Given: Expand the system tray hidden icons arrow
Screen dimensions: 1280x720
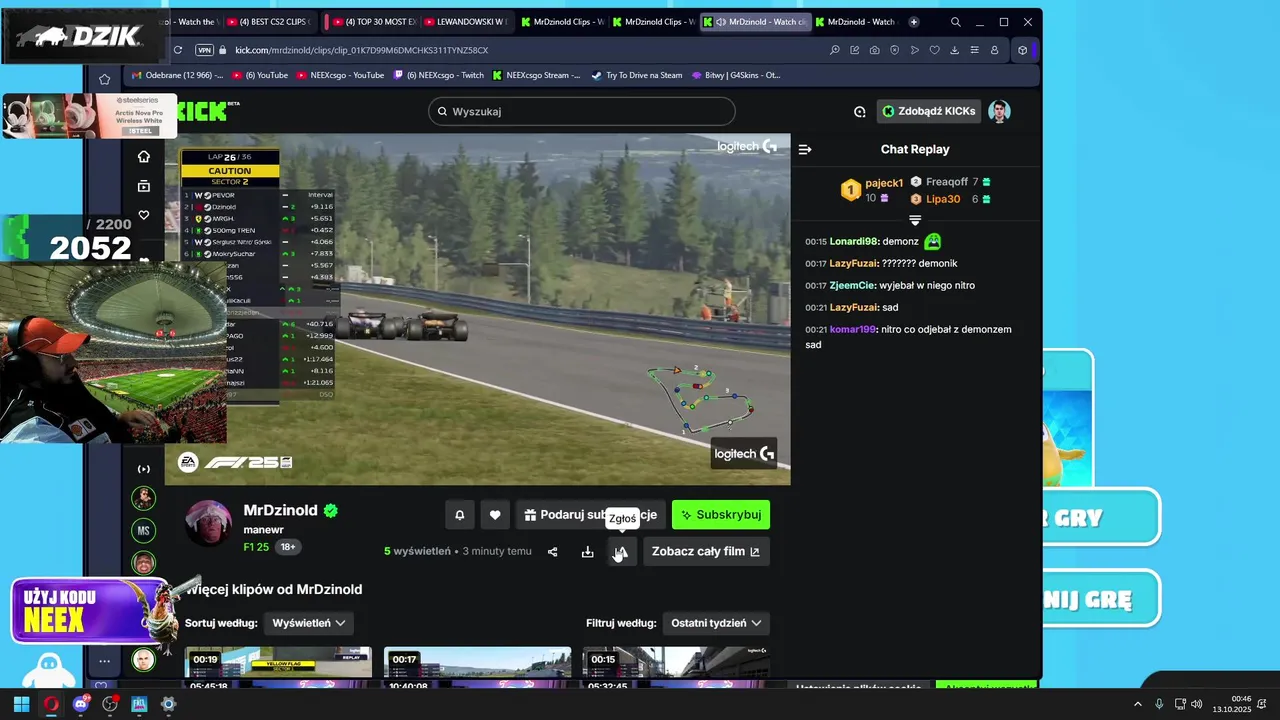Looking at the screenshot, I should click(x=1139, y=704).
